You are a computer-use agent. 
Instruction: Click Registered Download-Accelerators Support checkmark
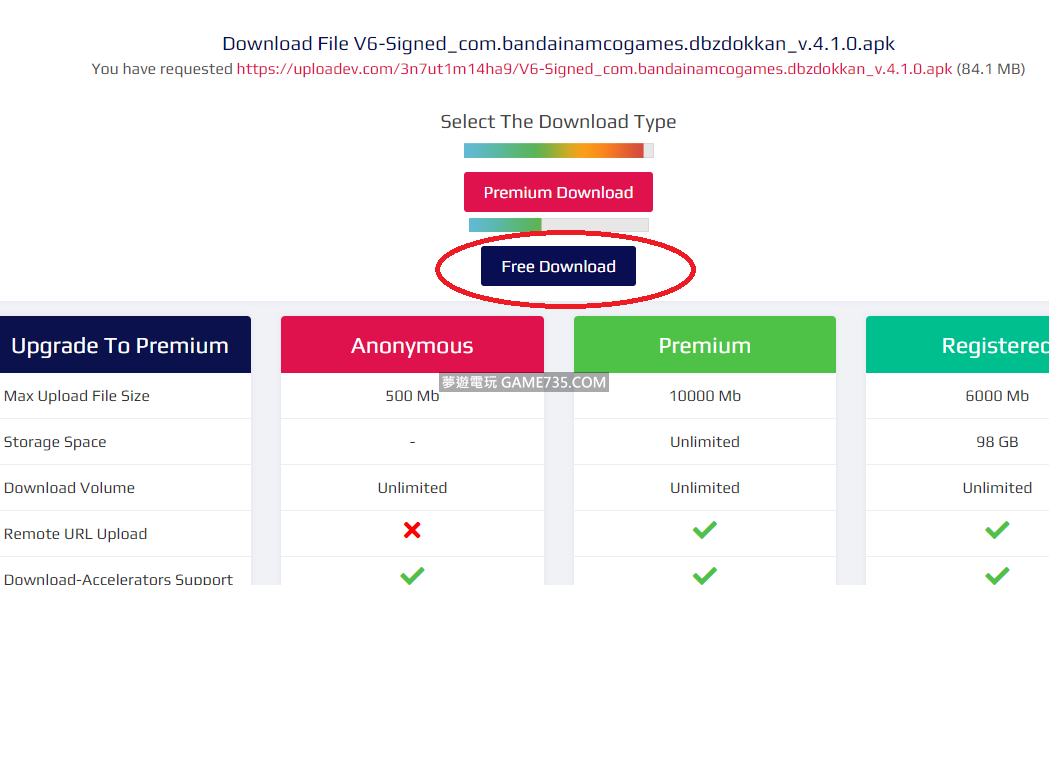pos(997,576)
